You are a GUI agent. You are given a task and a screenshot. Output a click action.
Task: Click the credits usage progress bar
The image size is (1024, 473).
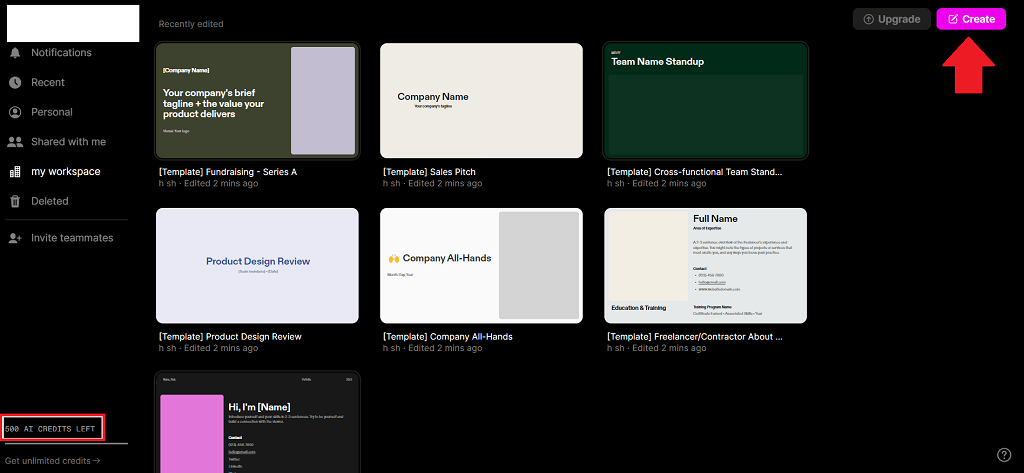pyautogui.click(x=65, y=444)
